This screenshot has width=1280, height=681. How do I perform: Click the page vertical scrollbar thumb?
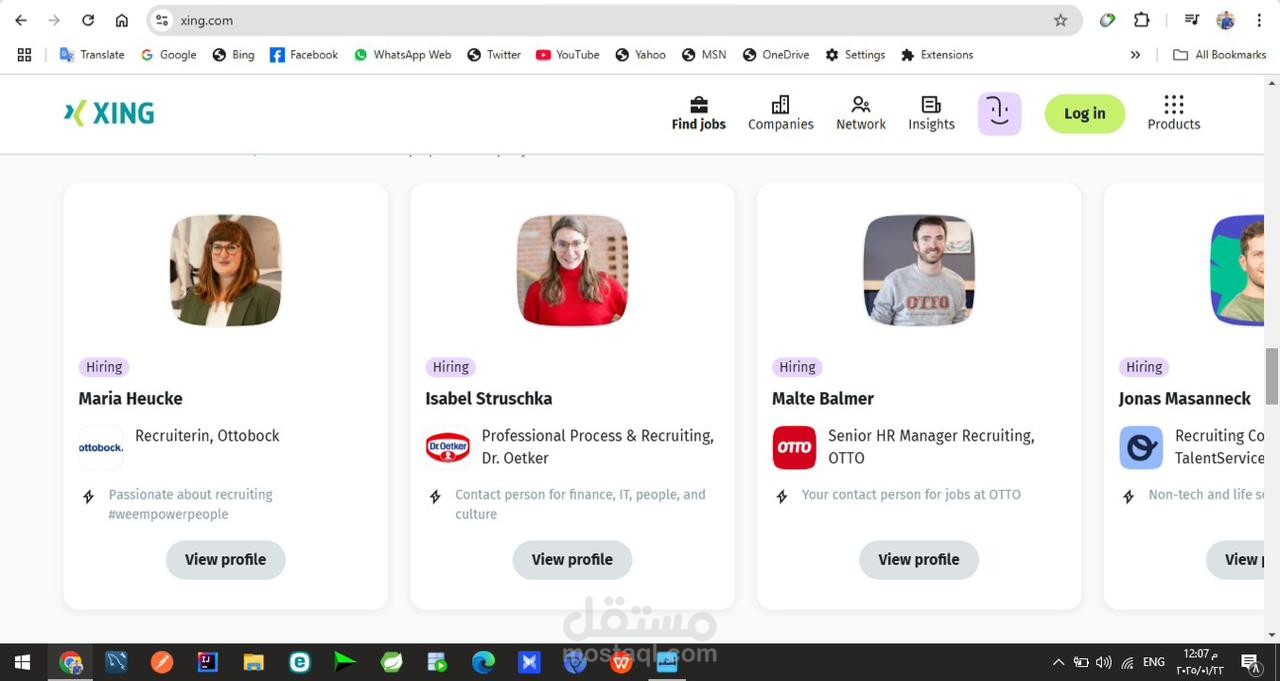tap(1272, 376)
